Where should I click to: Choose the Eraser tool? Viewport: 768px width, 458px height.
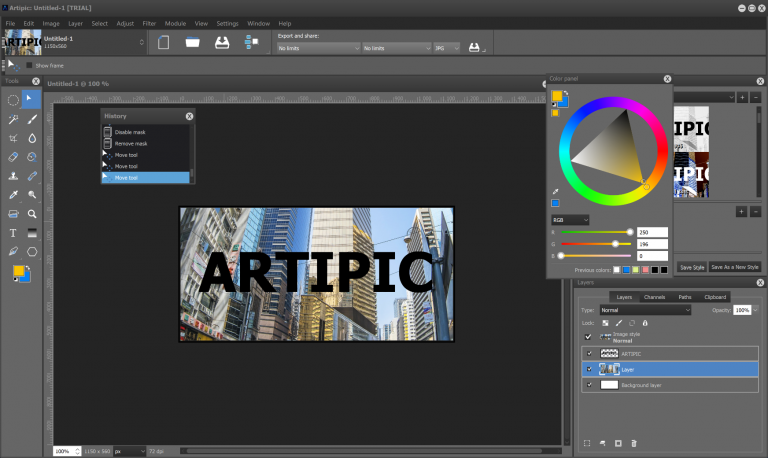click(13, 157)
